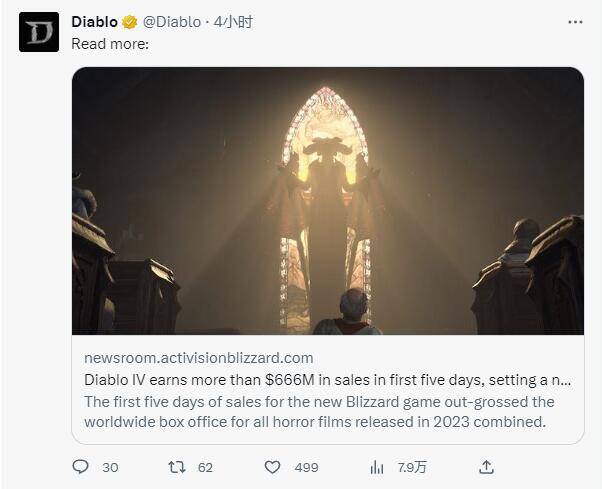602x489 pixels.
Task: Click the 4小时 timestamp
Action: (x=234, y=22)
